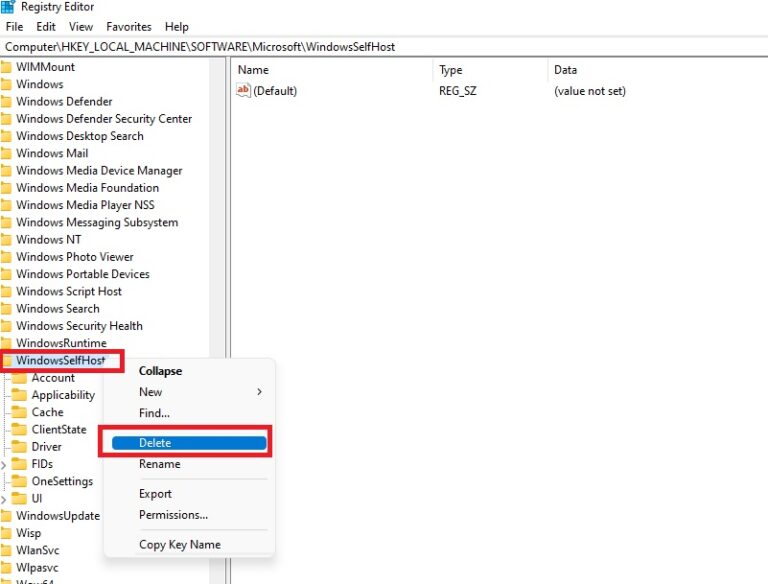
Task: Open the View menu
Action: [x=80, y=26]
